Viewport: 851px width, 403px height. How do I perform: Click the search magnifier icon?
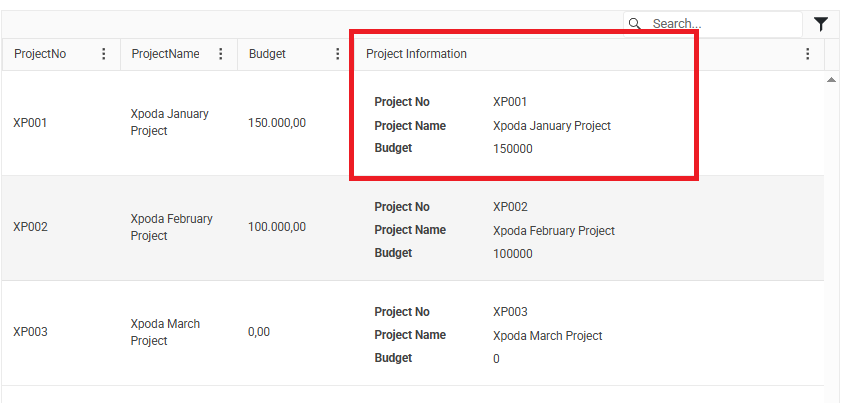(635, 24)
